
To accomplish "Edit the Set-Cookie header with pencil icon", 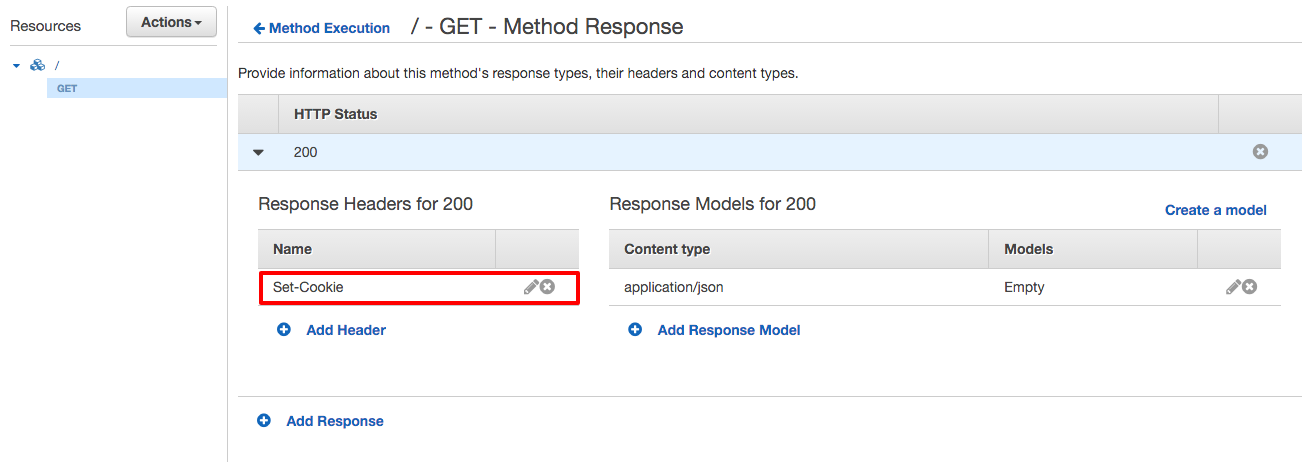I will (x=531, y=287).
